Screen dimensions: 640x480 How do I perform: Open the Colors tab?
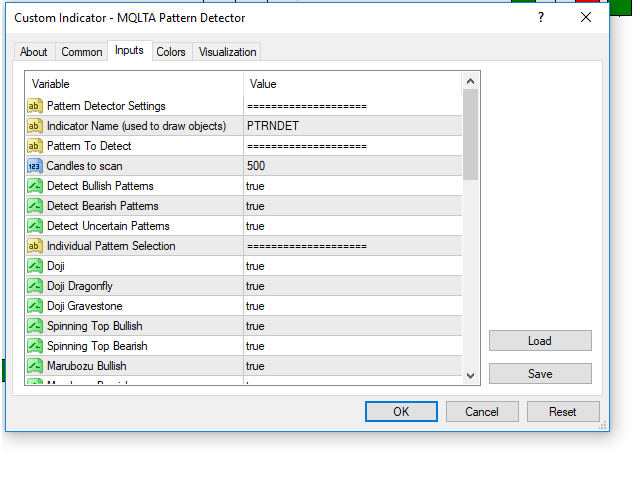(x=171, y=52)
